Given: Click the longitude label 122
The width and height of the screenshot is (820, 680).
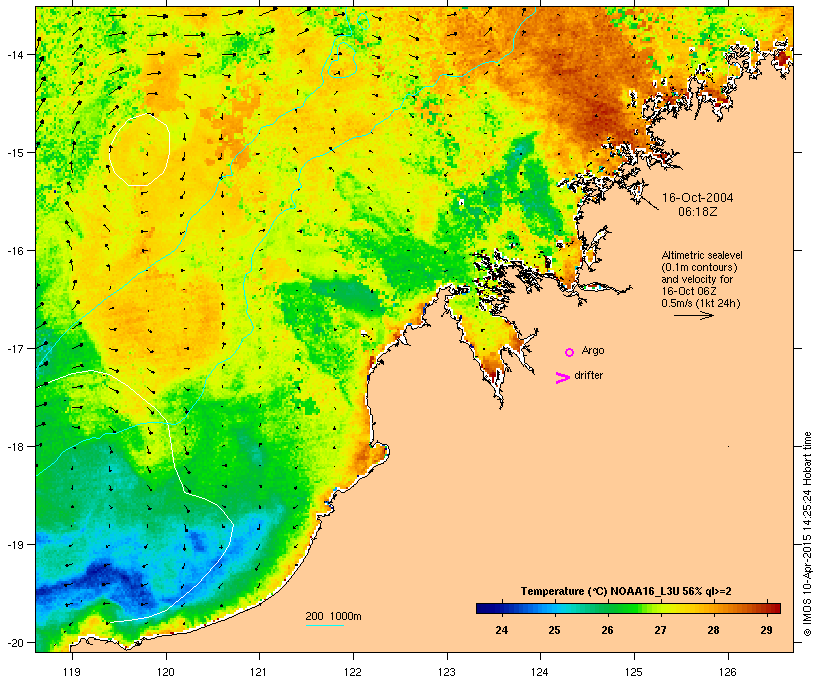Looking at the screenshot, I should coord(353,672).
